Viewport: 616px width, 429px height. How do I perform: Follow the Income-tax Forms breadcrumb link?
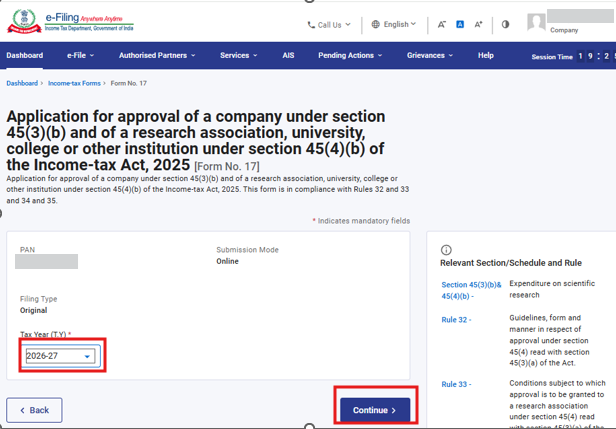point(74,84)
